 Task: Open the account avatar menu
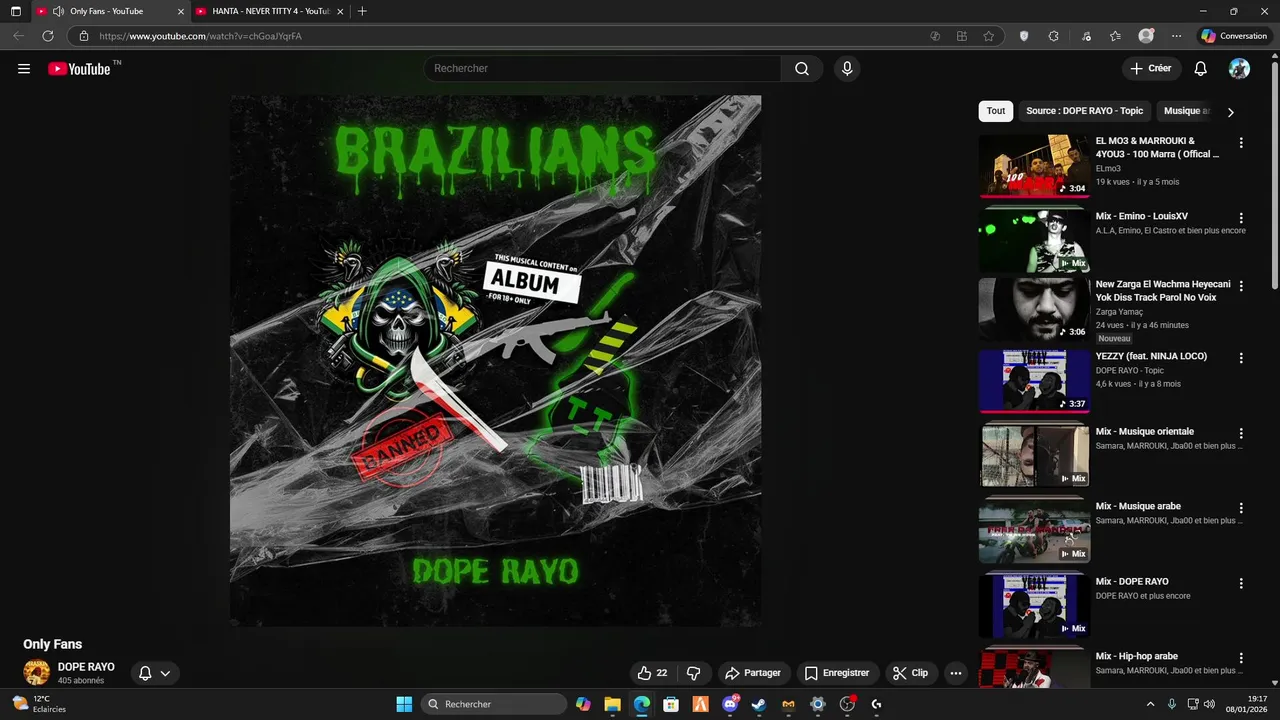click(1239, 68)
